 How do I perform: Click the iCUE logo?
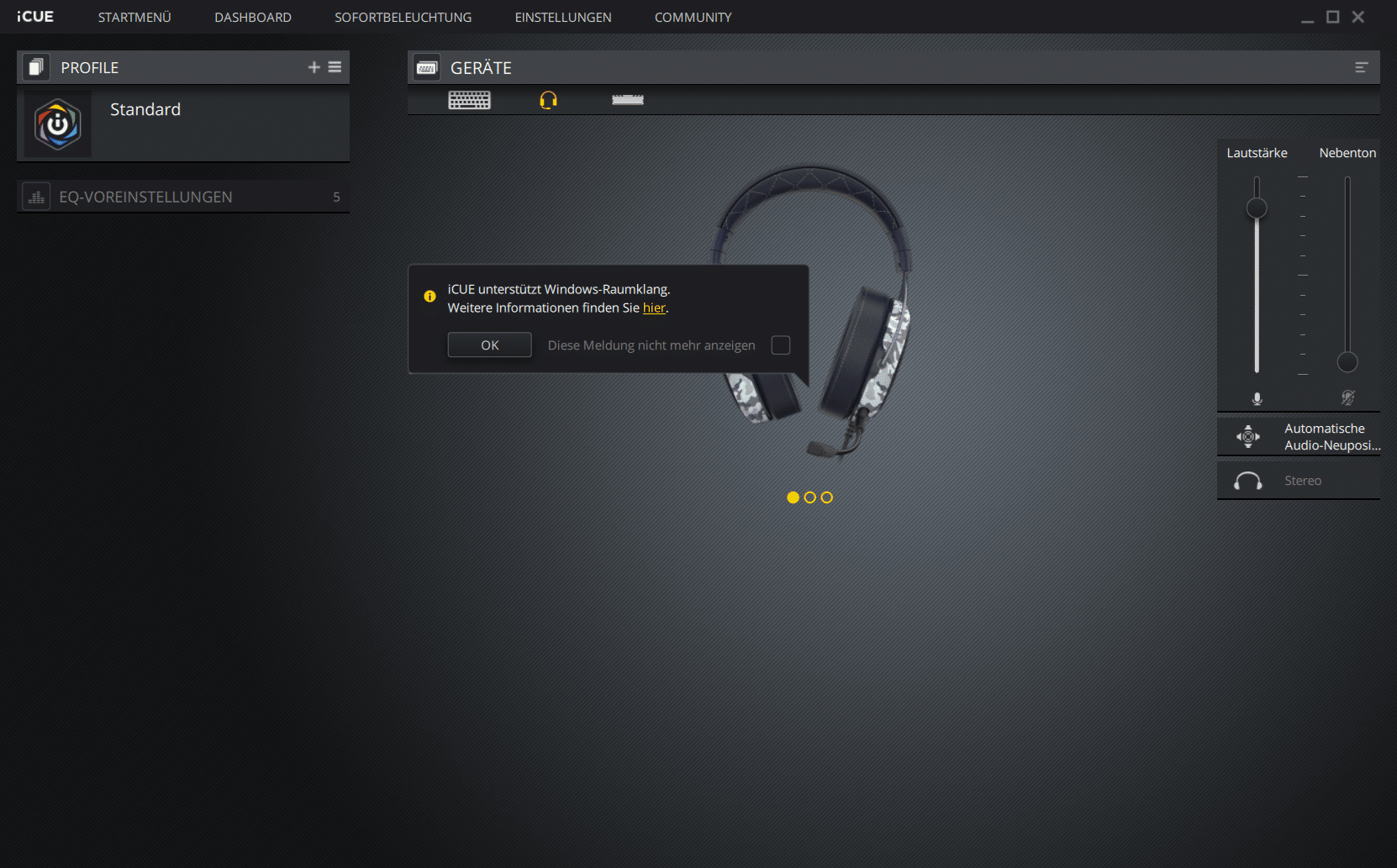pos(35,17)
